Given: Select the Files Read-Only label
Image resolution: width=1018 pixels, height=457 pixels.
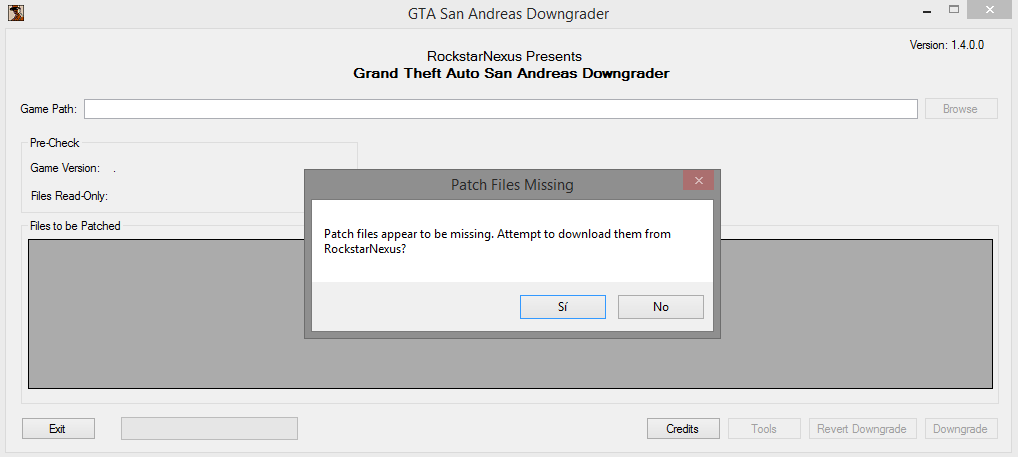Looking at the screenshot, I should [69, 196].
